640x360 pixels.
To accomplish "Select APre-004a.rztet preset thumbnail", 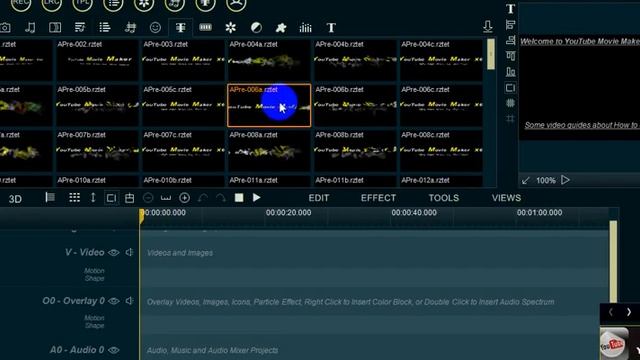I will click(x=269, y=60).
